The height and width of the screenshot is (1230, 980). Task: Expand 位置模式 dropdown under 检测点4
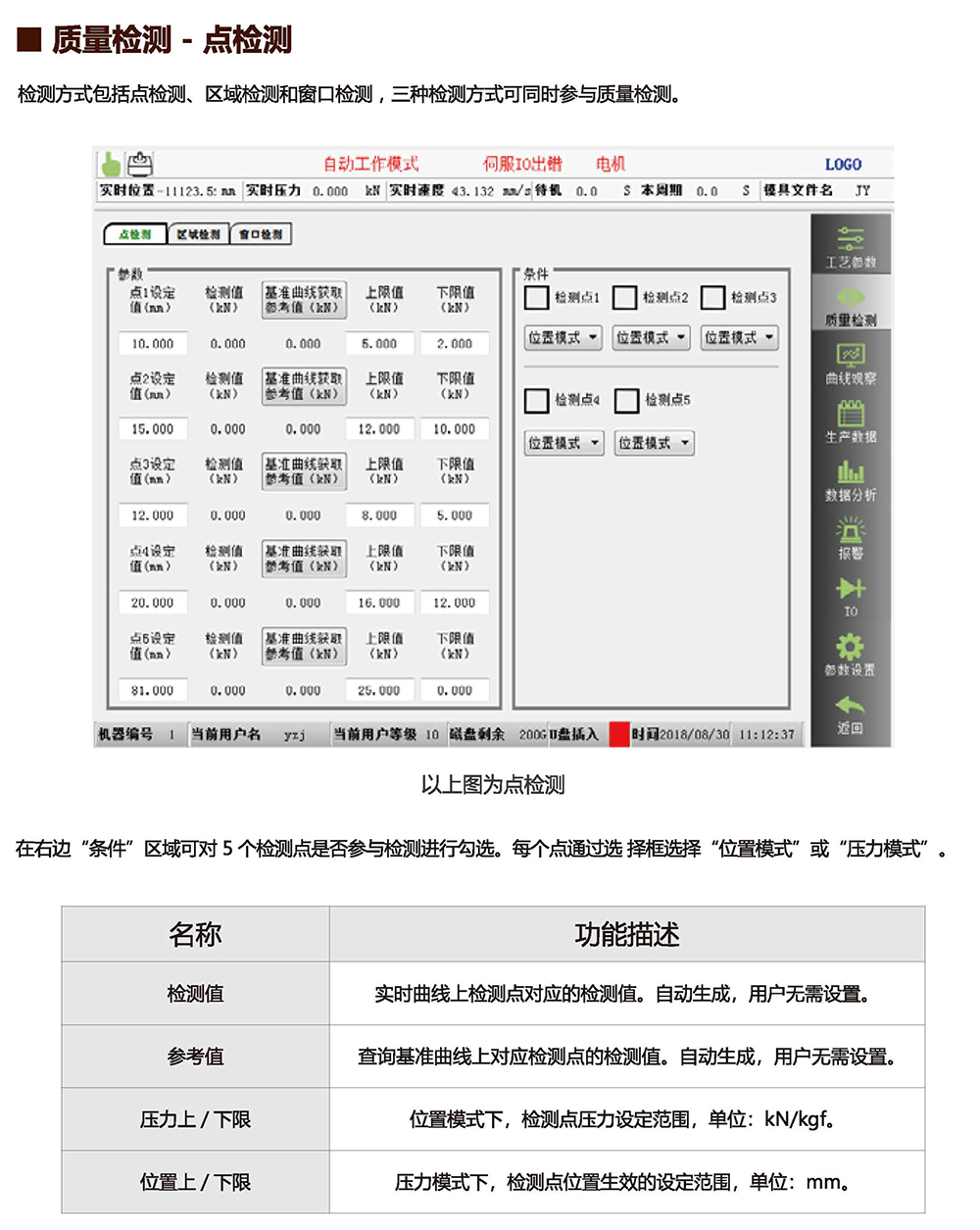[563, 443]
